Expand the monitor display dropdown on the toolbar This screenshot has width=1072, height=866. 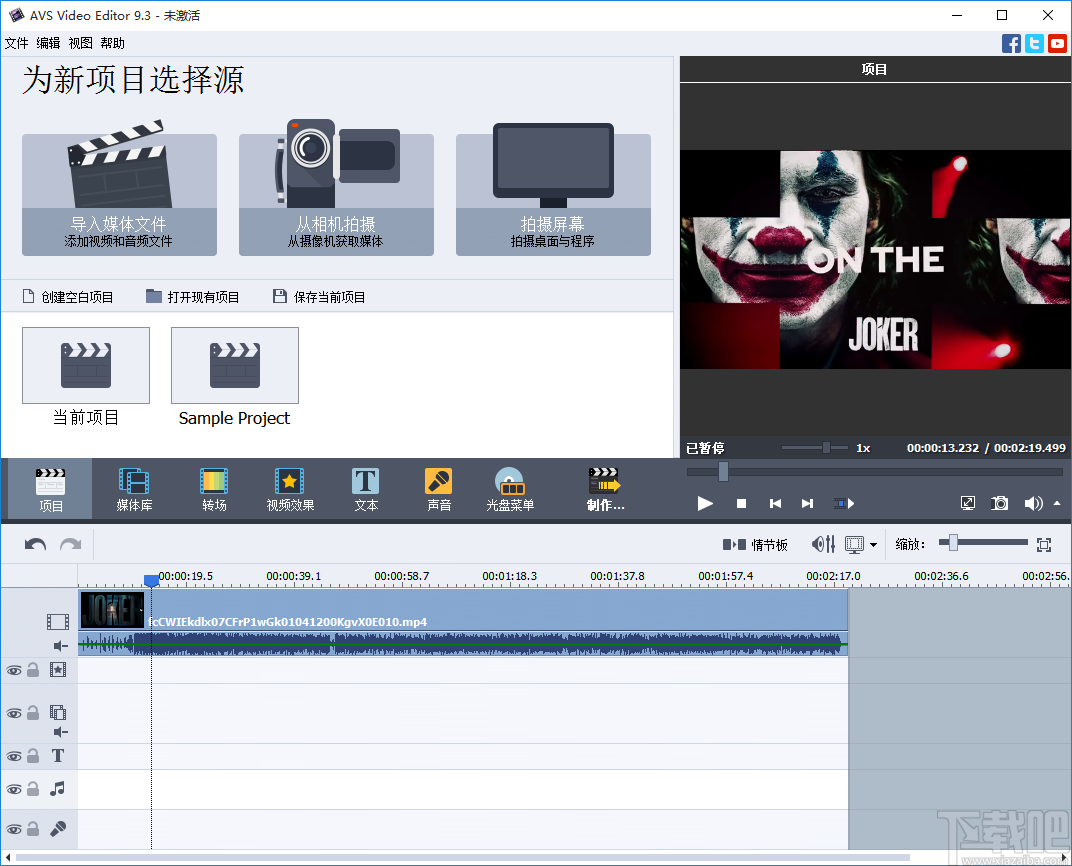tap(872, 544)
